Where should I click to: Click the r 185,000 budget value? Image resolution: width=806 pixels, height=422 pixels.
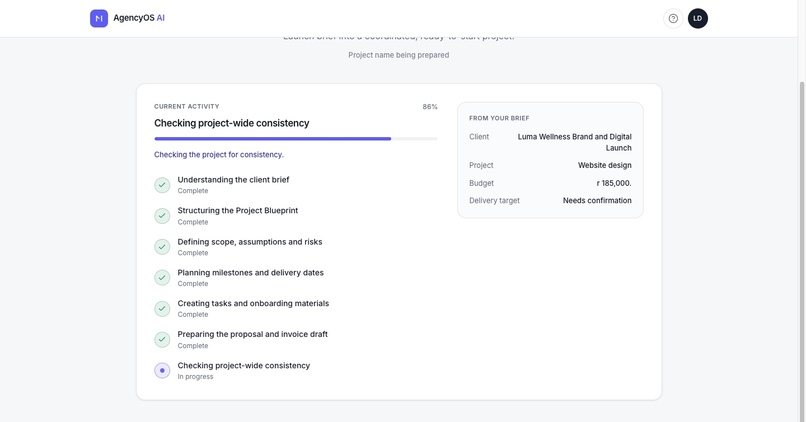614,183
